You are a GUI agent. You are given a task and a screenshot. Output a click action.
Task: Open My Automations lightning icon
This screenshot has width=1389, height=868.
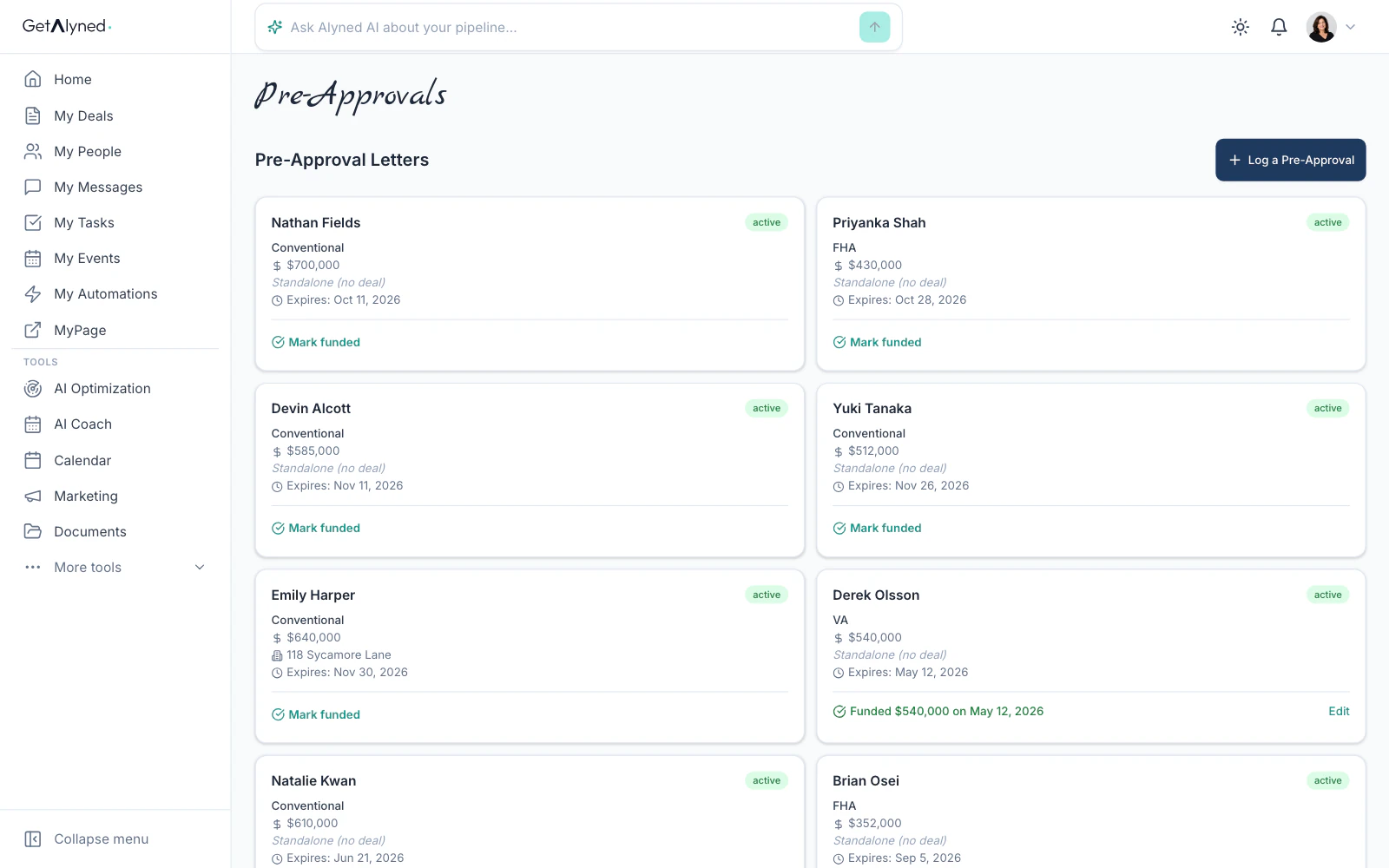(33, 293)
